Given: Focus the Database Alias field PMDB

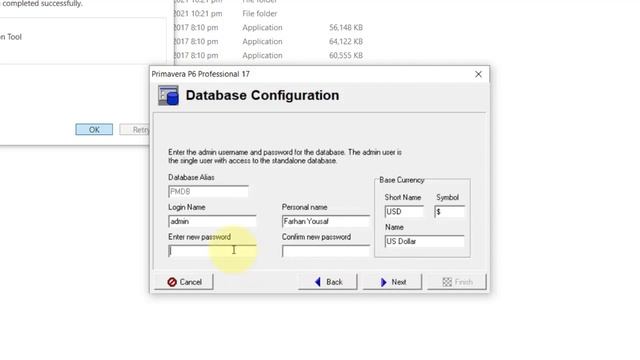Looking at the screenshot, I should (208, 191).
